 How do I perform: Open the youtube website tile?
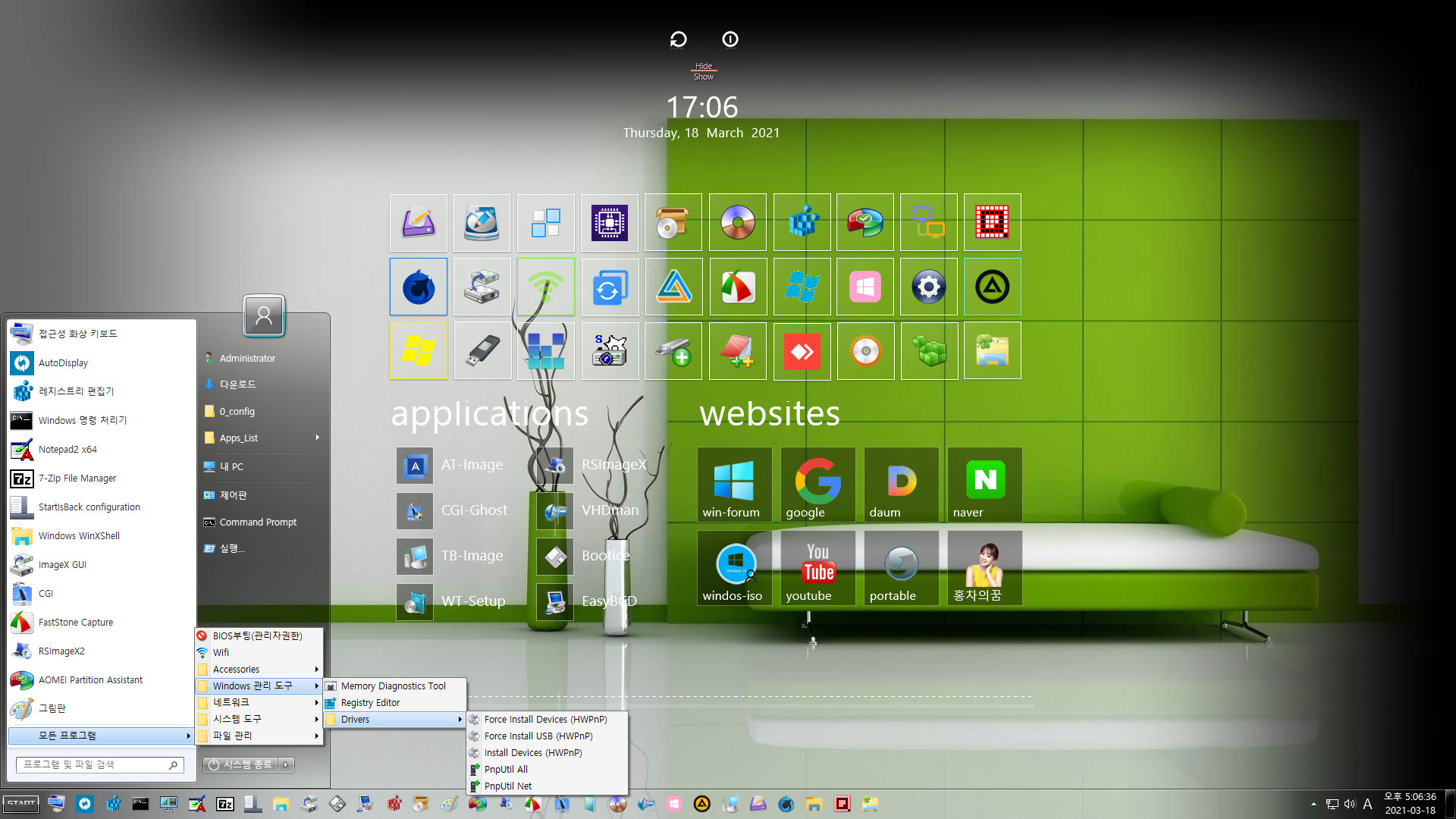tap(817, 567)
